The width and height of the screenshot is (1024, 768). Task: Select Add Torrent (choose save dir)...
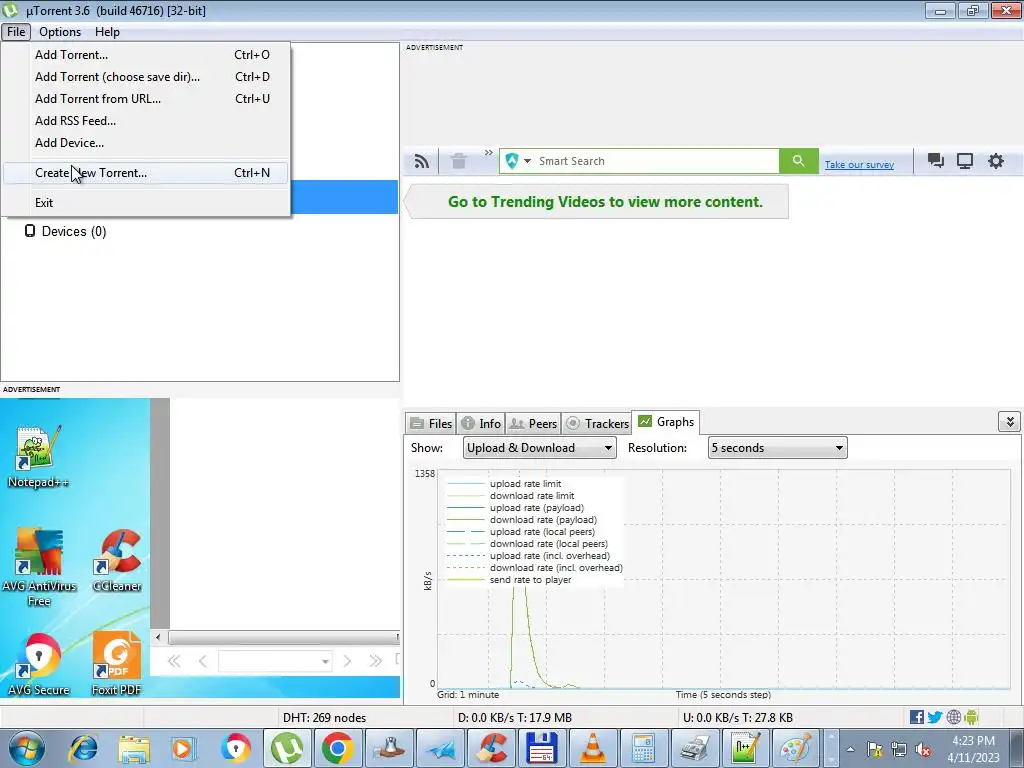click(x=146, y=77)
